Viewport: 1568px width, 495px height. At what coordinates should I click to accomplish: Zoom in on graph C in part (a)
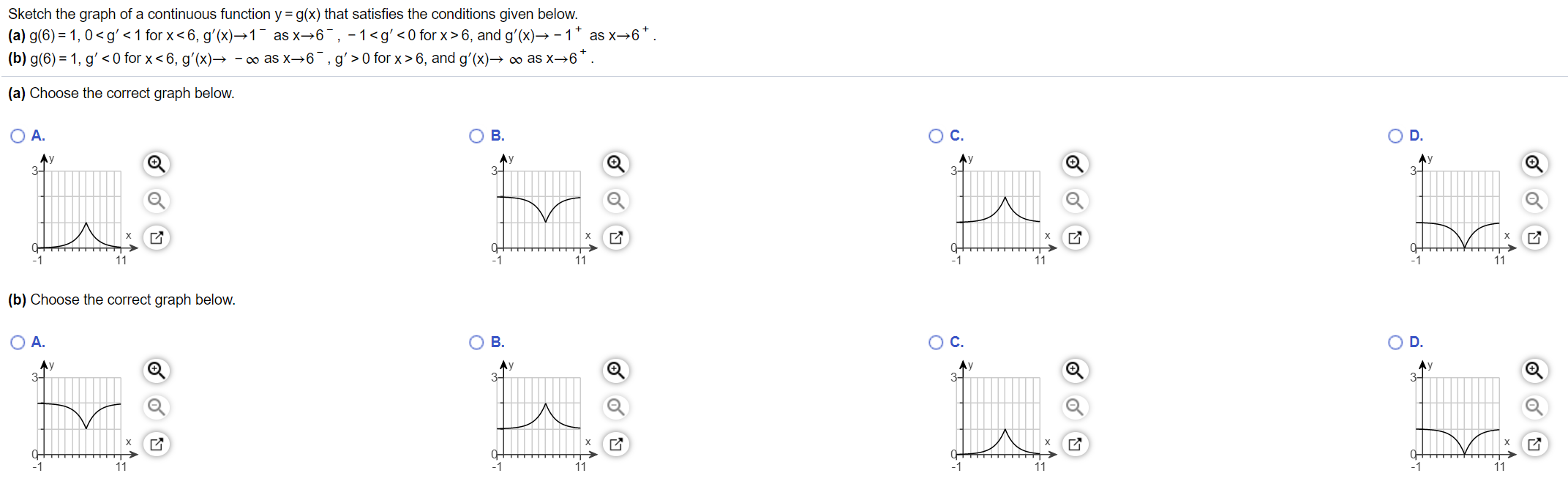[1075, 165]
